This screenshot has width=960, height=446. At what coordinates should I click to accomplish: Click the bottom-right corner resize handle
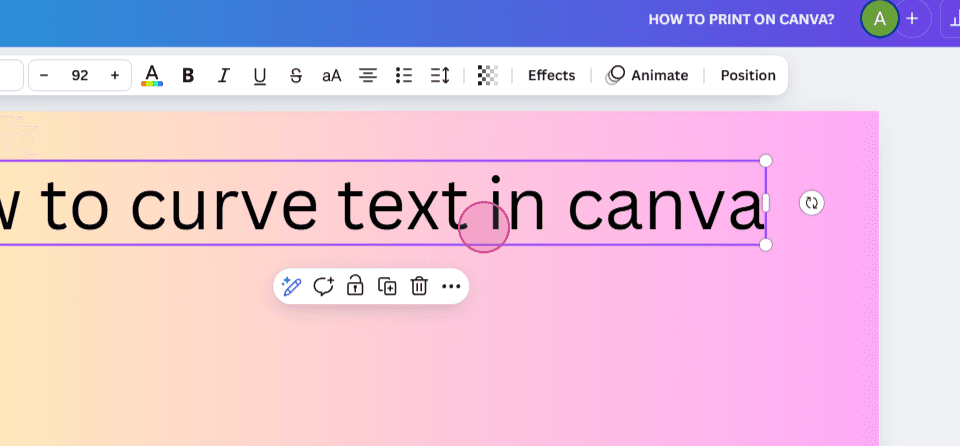pyautogui.click(x=765, y=245)
